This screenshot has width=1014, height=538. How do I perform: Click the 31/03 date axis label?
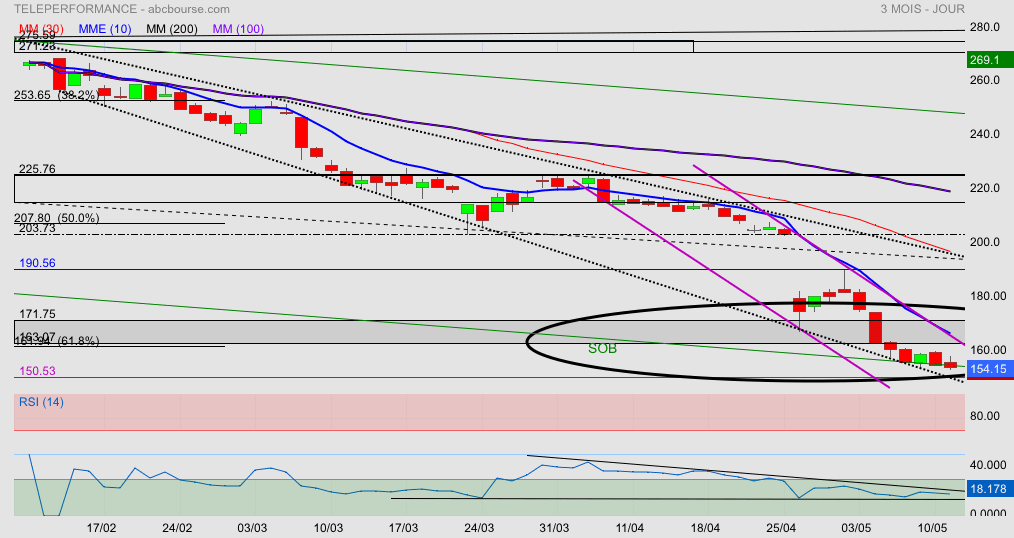(554, 528)
